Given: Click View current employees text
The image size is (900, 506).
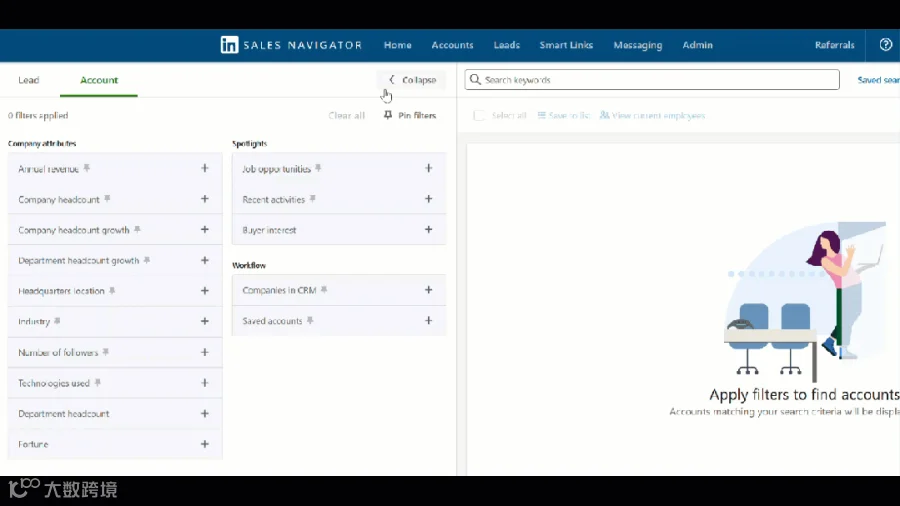Looking at the screenshot, I should point(658,115).
